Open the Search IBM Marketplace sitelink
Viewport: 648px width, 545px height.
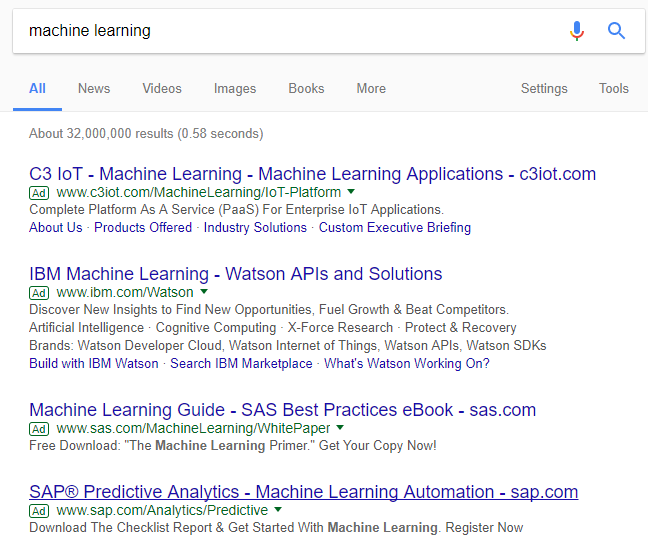(241, 364)
